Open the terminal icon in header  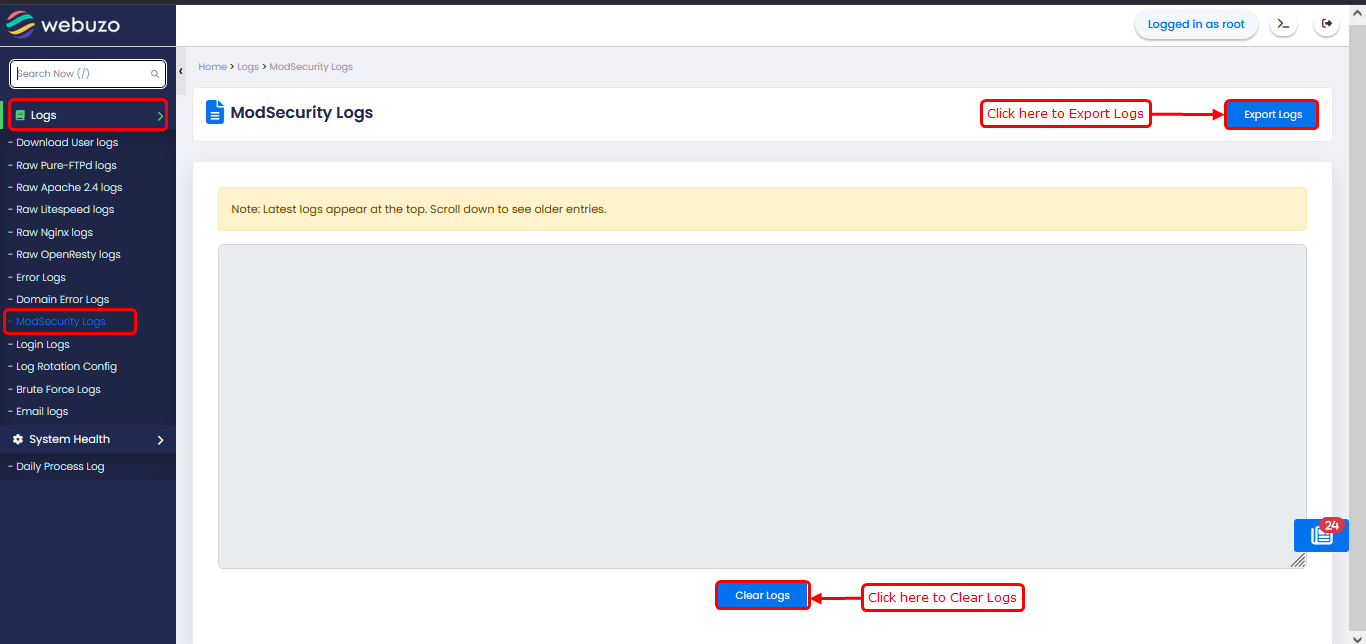[x=1283, y=24]
